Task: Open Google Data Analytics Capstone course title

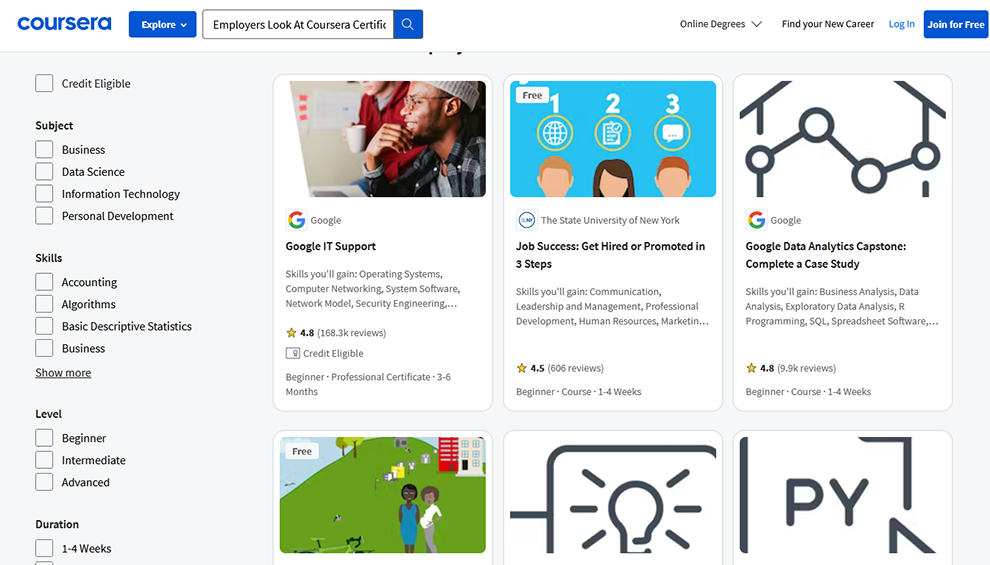Action: click(x=826, y=255)
